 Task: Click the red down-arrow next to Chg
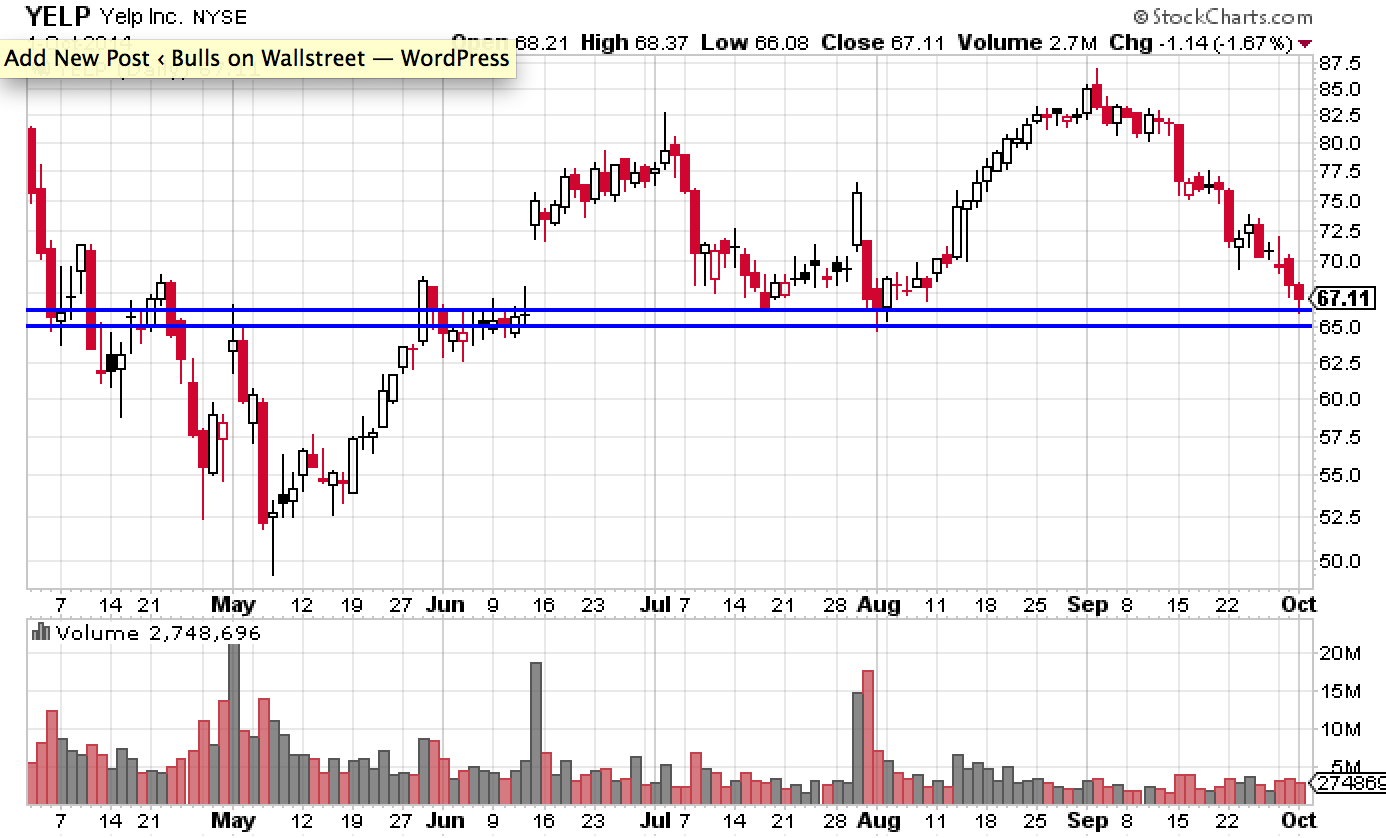[x=1304, y=43]
